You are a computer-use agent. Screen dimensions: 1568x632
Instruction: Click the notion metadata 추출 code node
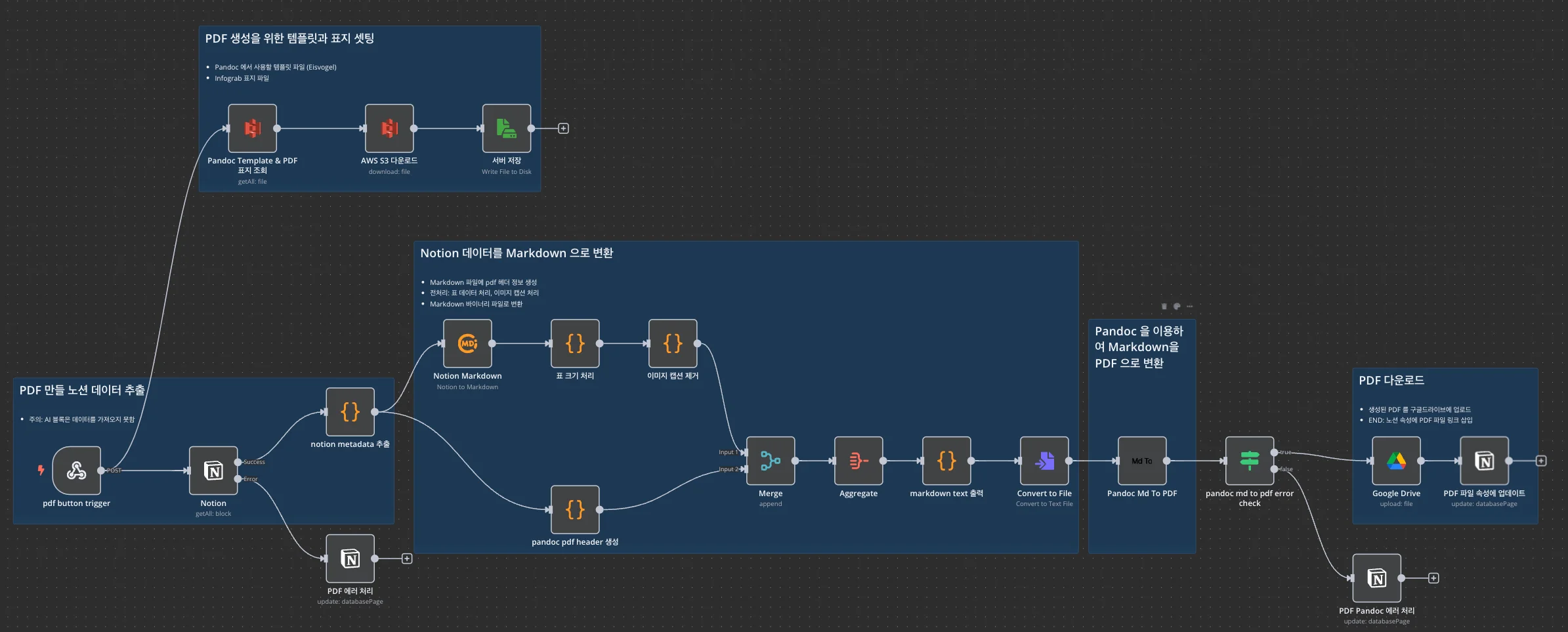pos(350,412)
